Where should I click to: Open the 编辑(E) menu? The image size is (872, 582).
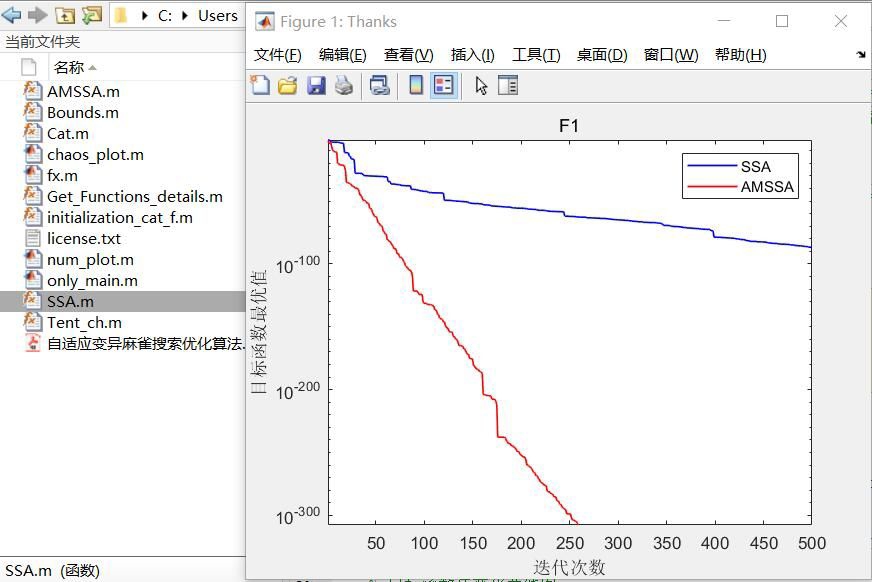tap(343, 54)
